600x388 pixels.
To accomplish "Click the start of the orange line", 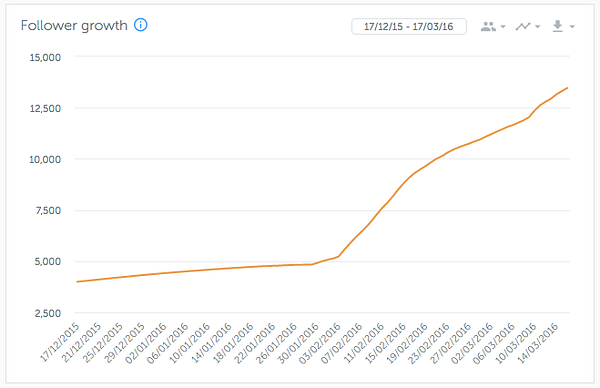I will click(x=77, y=282).
